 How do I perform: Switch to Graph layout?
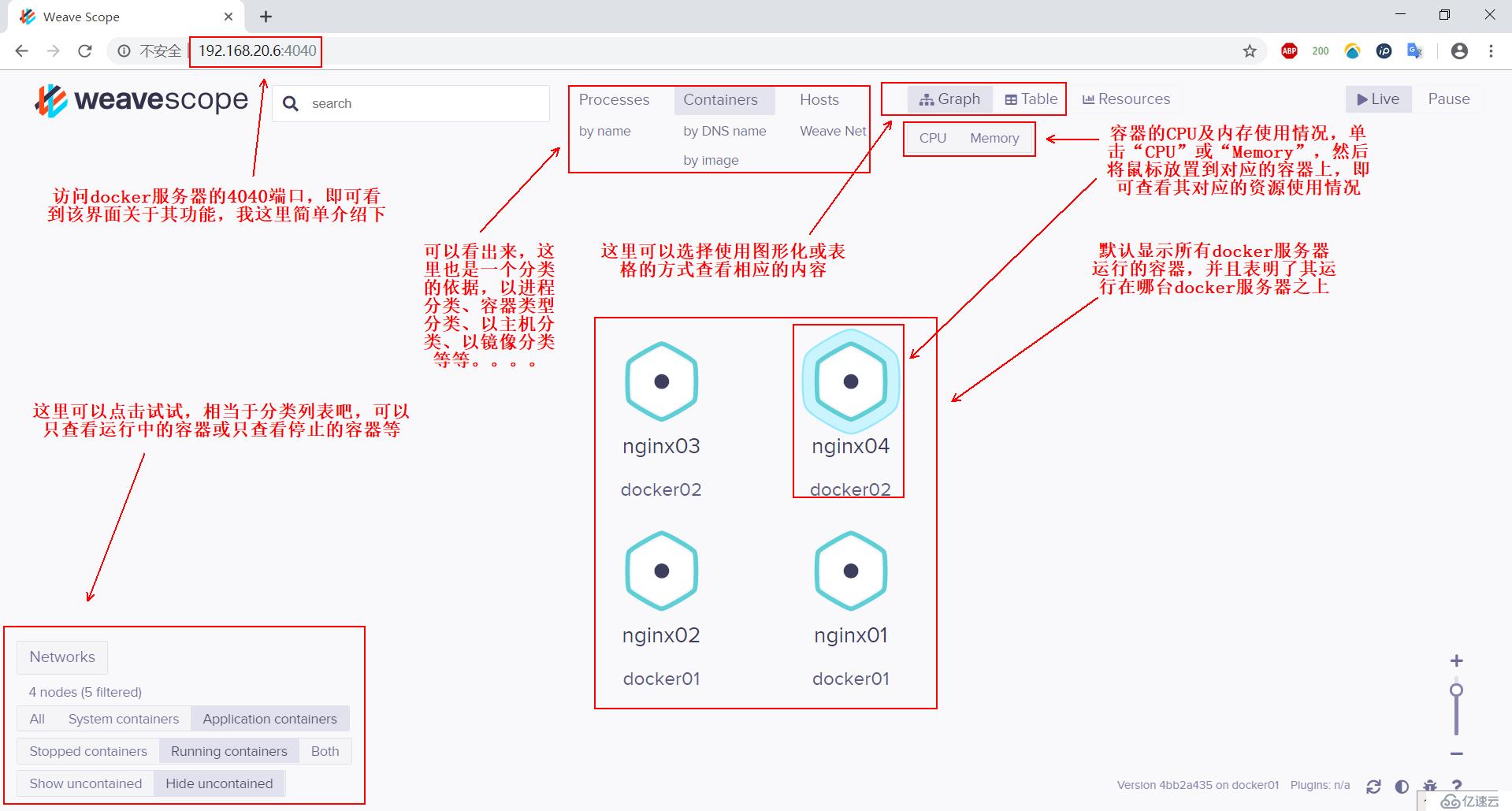pyautogui.click(x=950, y=99)
